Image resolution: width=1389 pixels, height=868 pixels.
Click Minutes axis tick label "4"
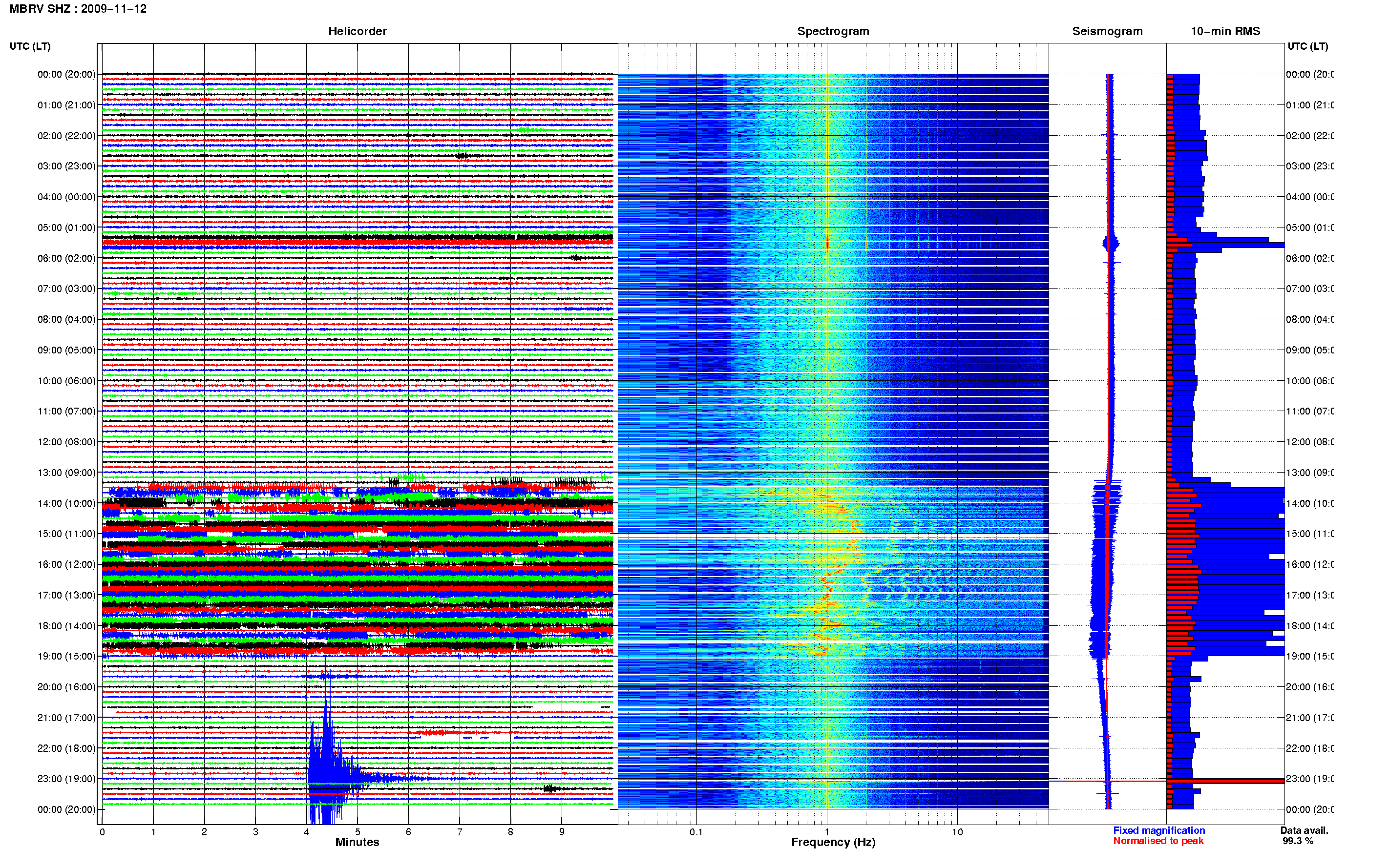click(307, 832)
